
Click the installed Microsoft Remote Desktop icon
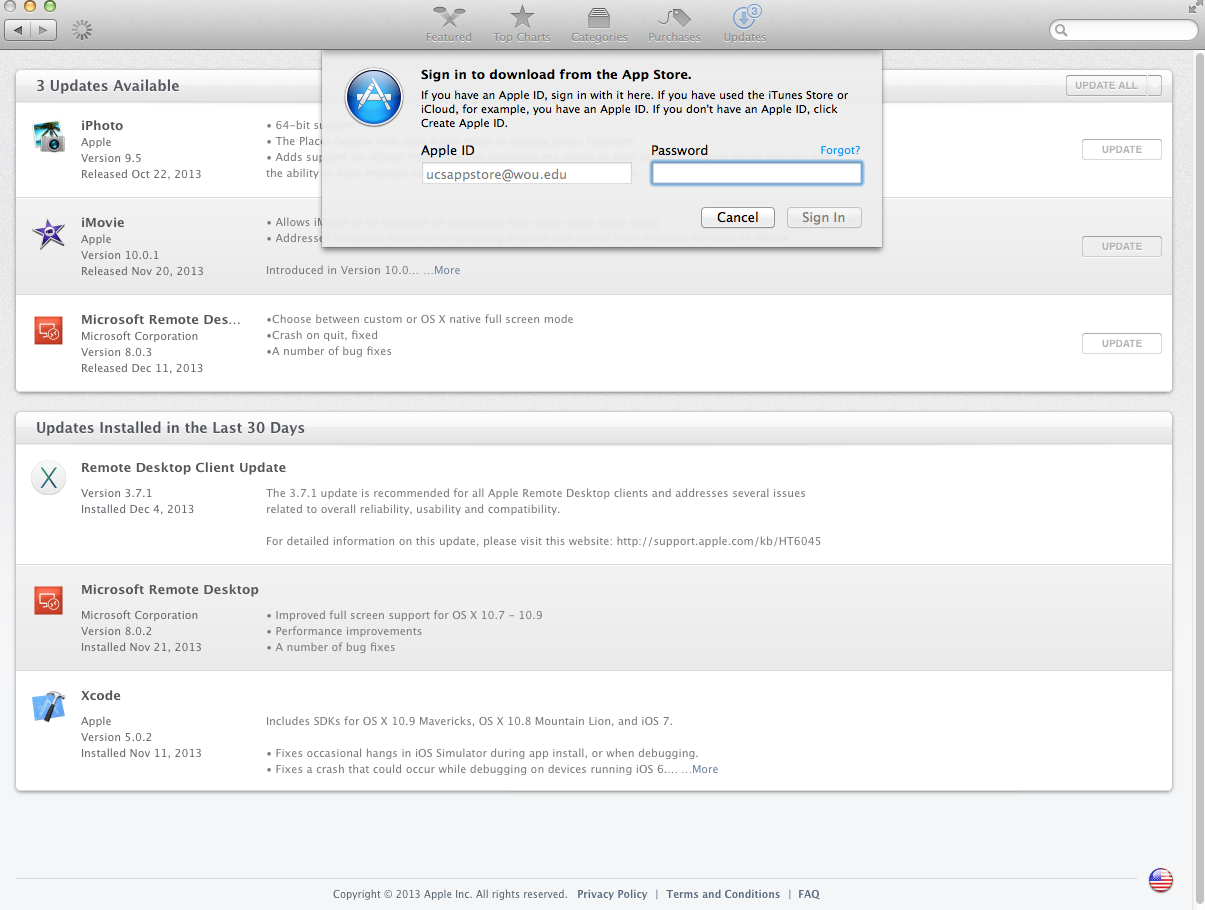[48, 600]
